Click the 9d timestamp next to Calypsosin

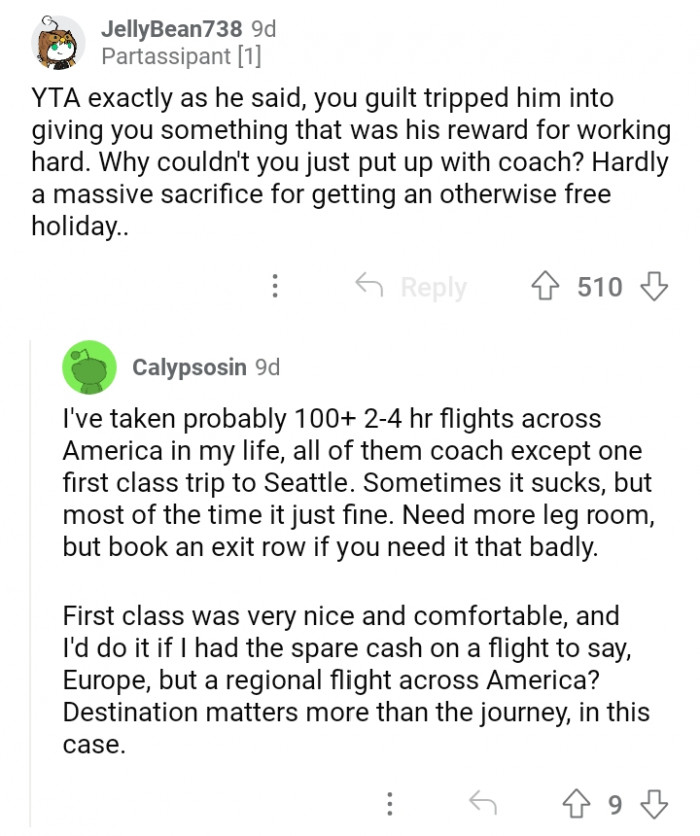(268, 367)
